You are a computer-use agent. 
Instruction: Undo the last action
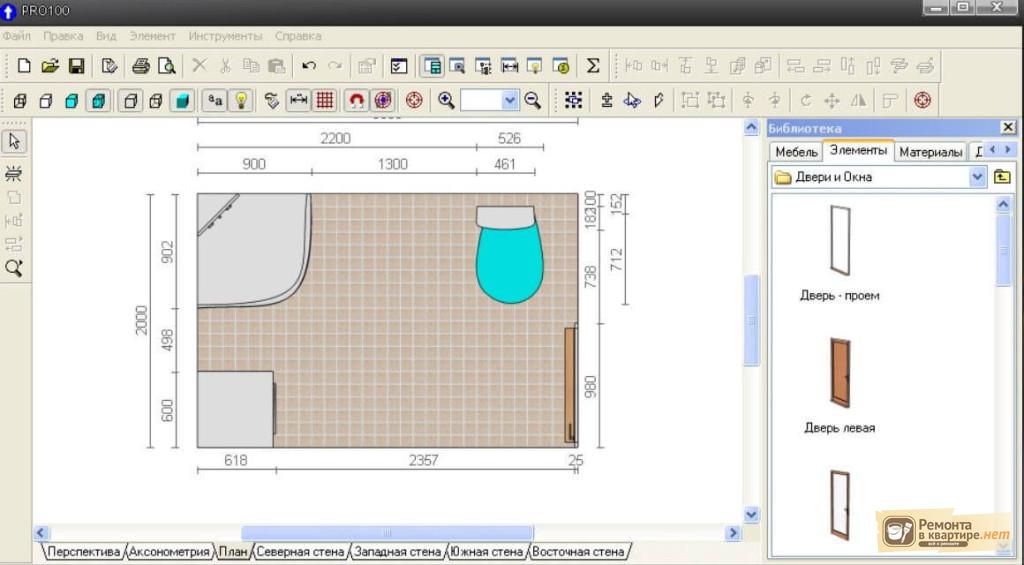[309, 66]
